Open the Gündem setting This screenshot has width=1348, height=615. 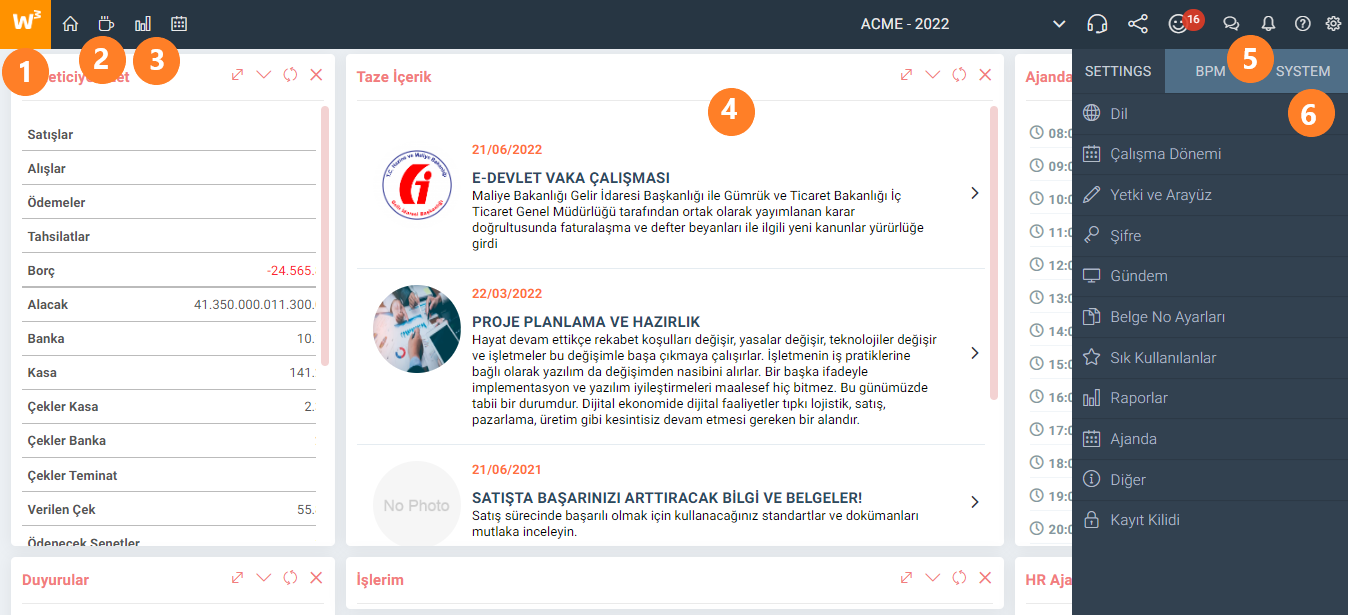(1210, 276)
